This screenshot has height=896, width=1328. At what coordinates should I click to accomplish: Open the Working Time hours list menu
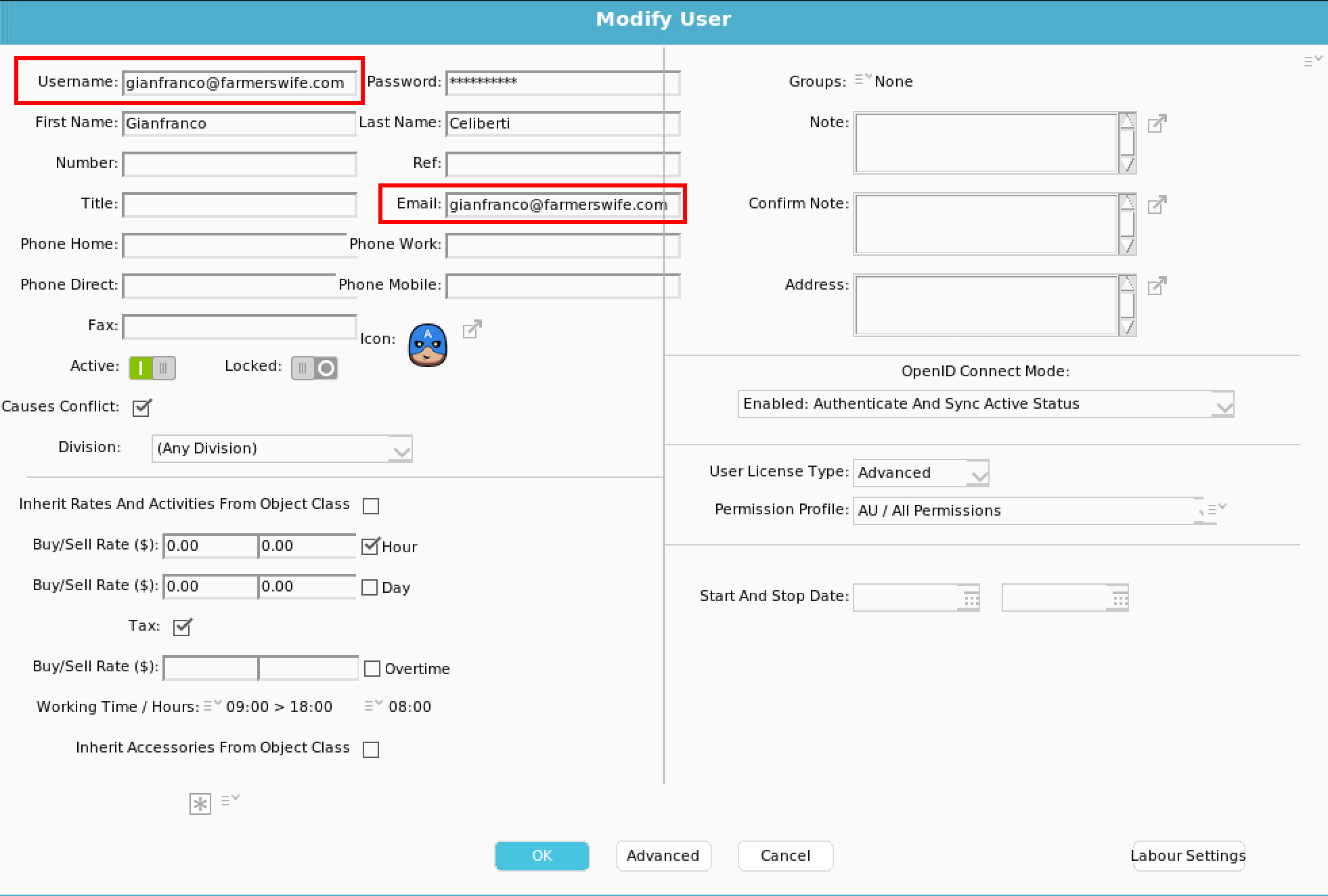pyautogui.click(x=212, y=705)
